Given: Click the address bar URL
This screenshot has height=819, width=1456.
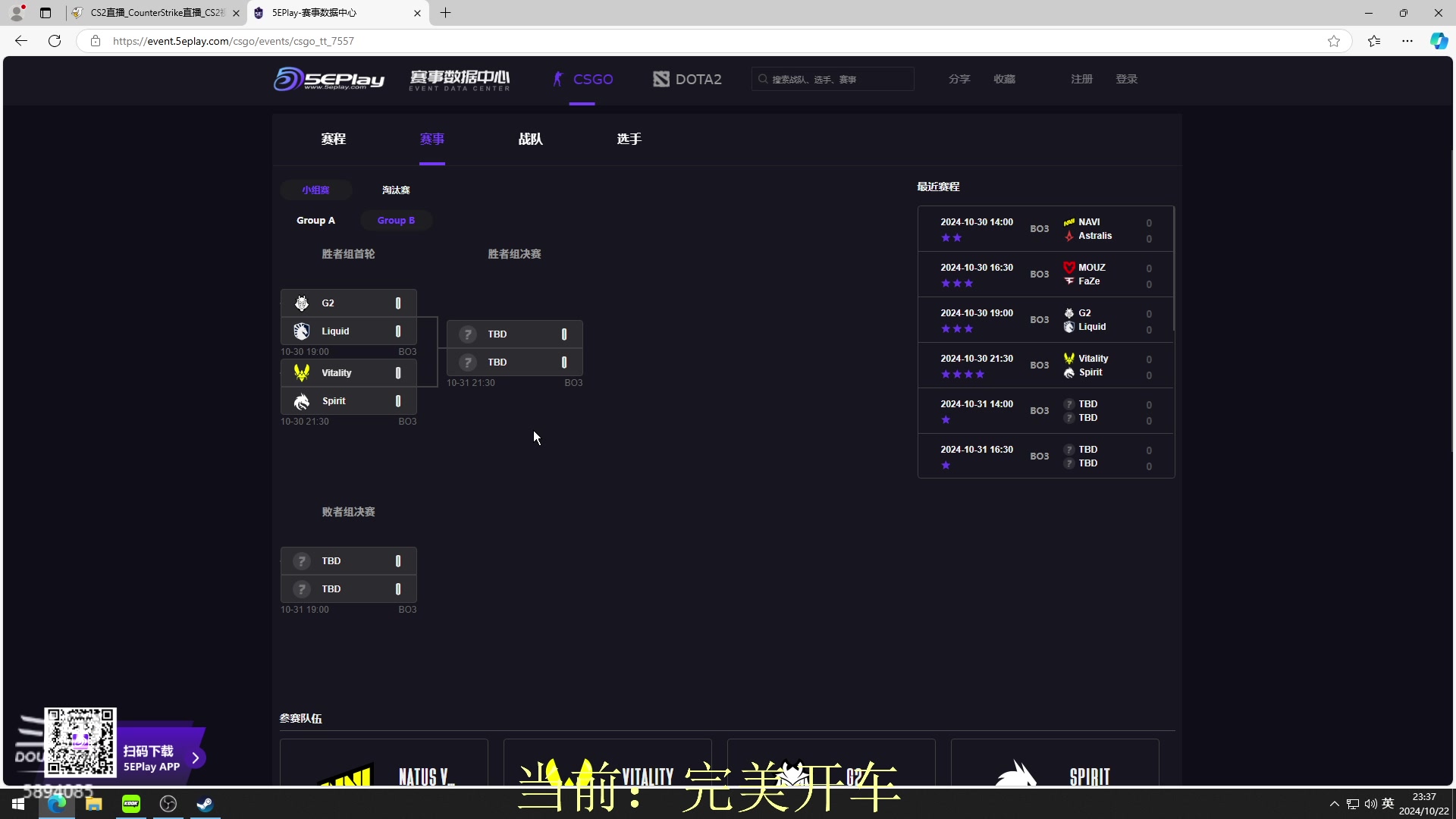Looking at the screenshot, I should (234, 41).
